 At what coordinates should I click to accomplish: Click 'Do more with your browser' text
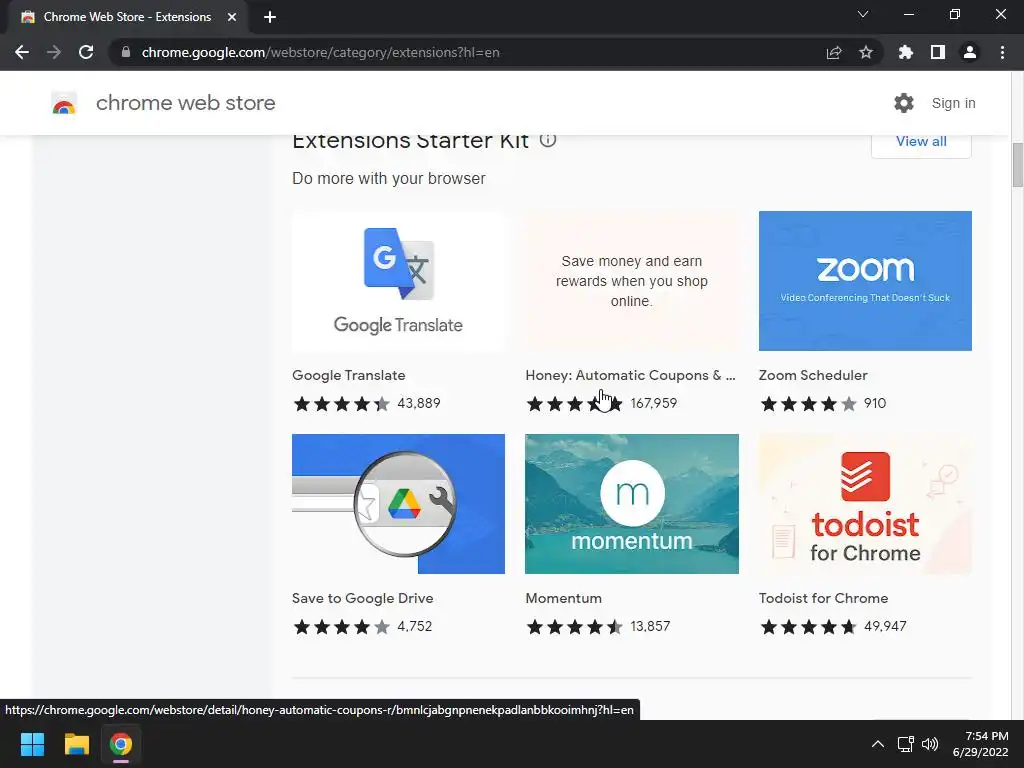tap(389, 178)
